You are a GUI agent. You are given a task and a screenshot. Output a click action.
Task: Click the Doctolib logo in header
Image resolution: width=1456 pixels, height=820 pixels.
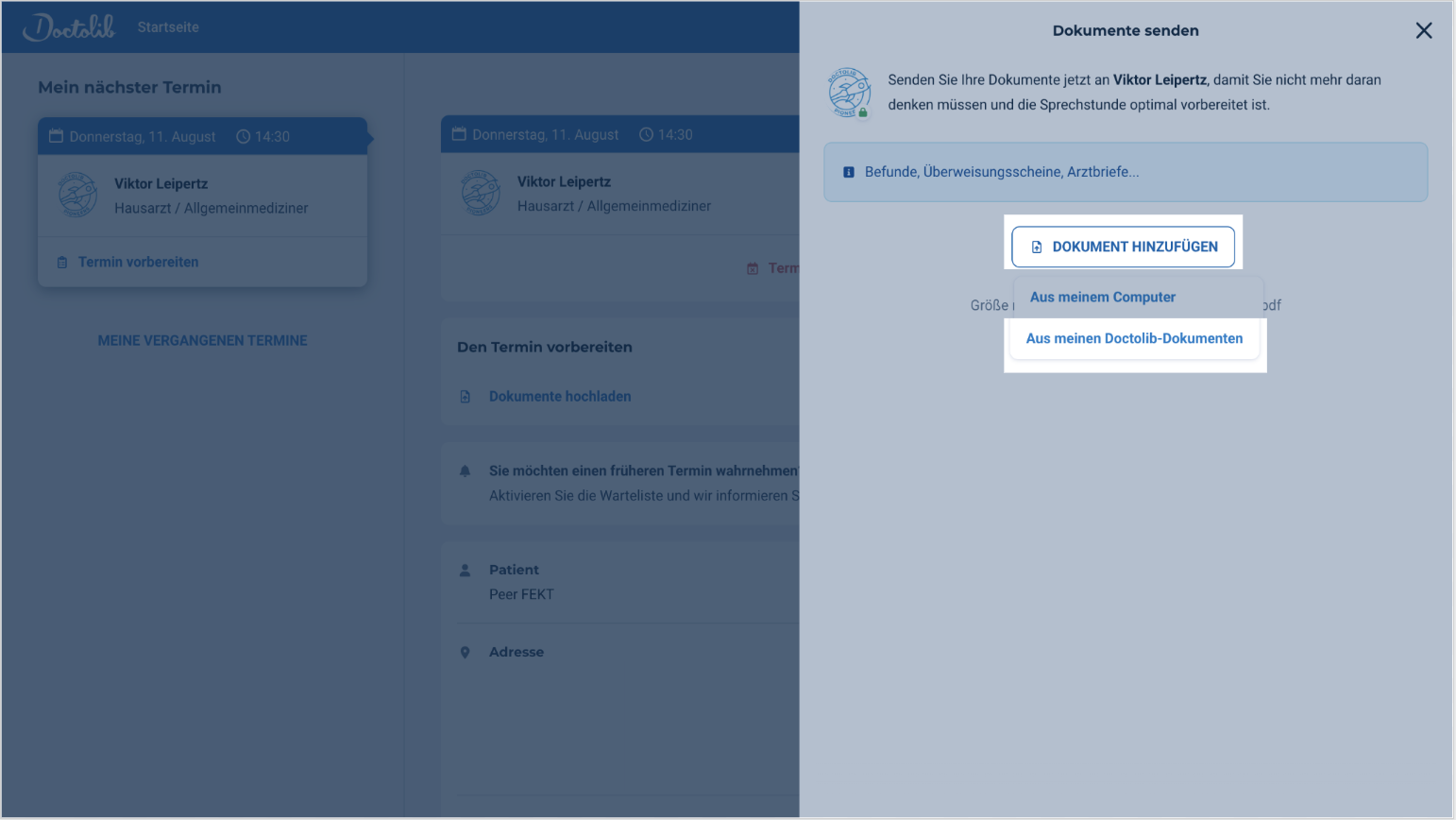click(x=69, y=27)
